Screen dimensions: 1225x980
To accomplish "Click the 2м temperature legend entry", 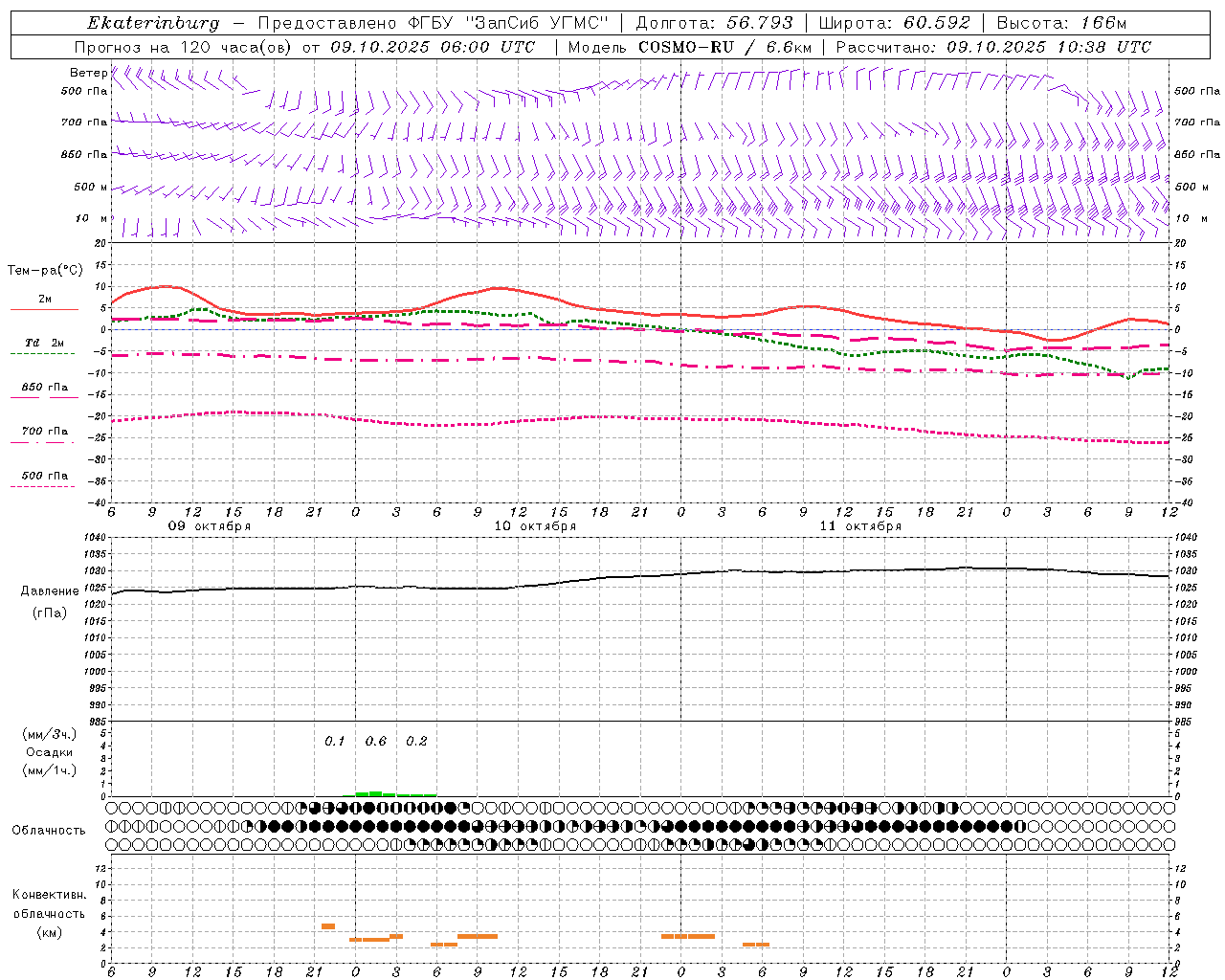I will coord(45,300).
